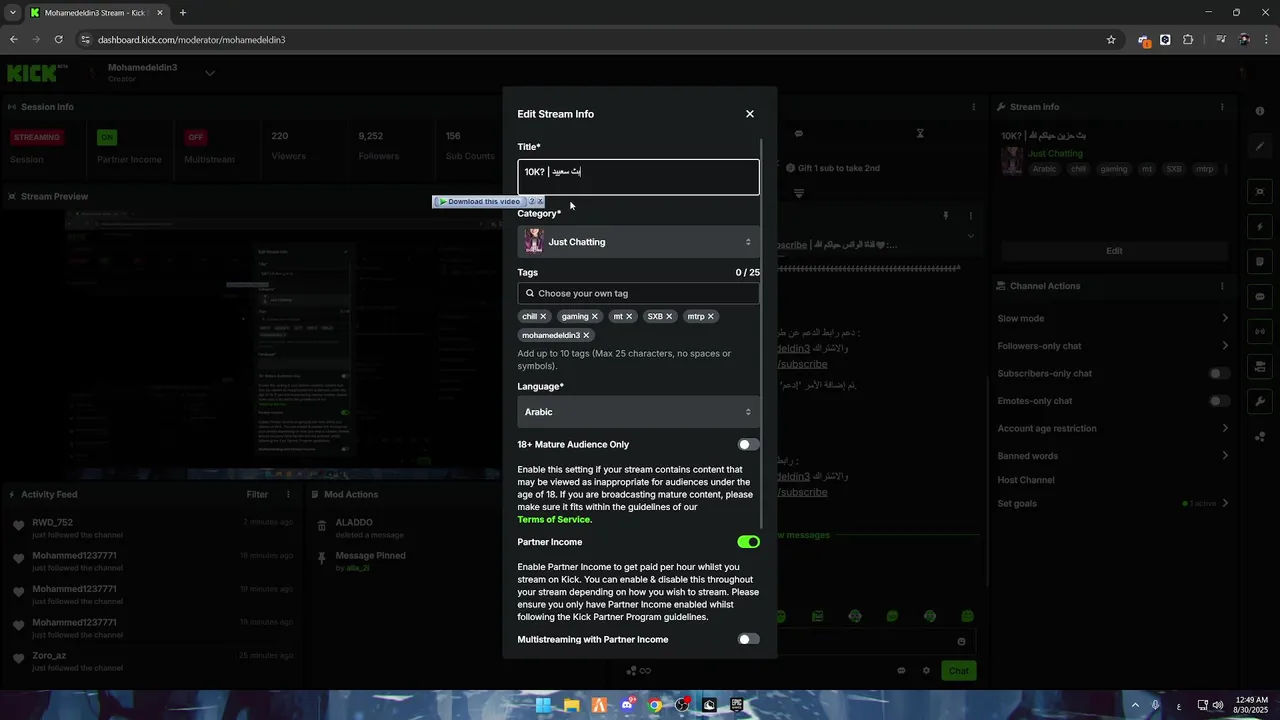Open Stream info panel options menu
The height and width of the screenshot is (720, 1280).
[1222, 107]
